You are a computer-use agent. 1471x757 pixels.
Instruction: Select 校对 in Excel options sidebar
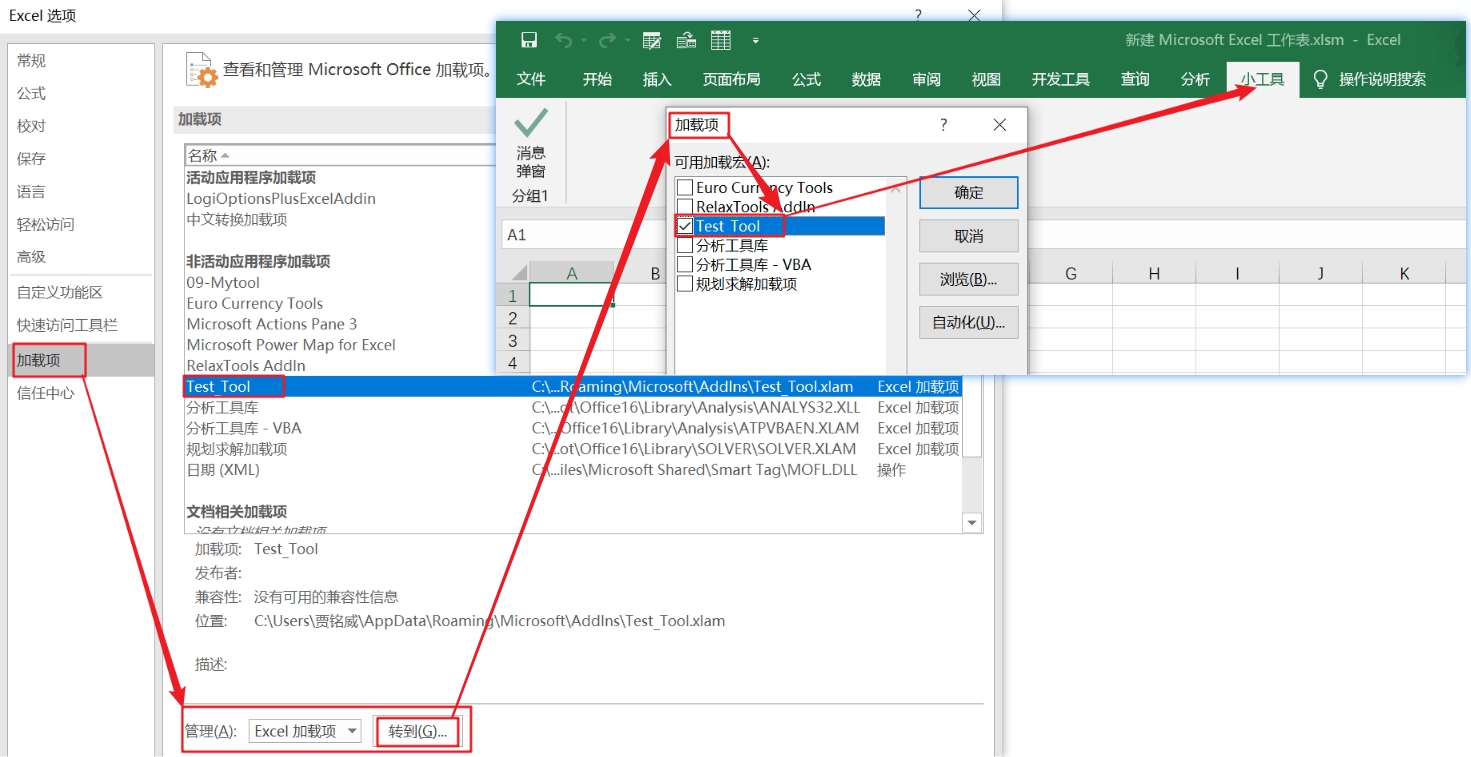click(81, 126)
